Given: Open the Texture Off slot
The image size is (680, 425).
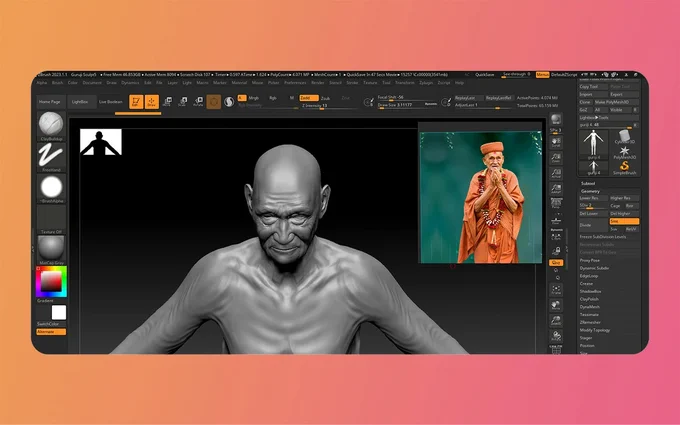Looking at the screenshot, I should 51,219.
